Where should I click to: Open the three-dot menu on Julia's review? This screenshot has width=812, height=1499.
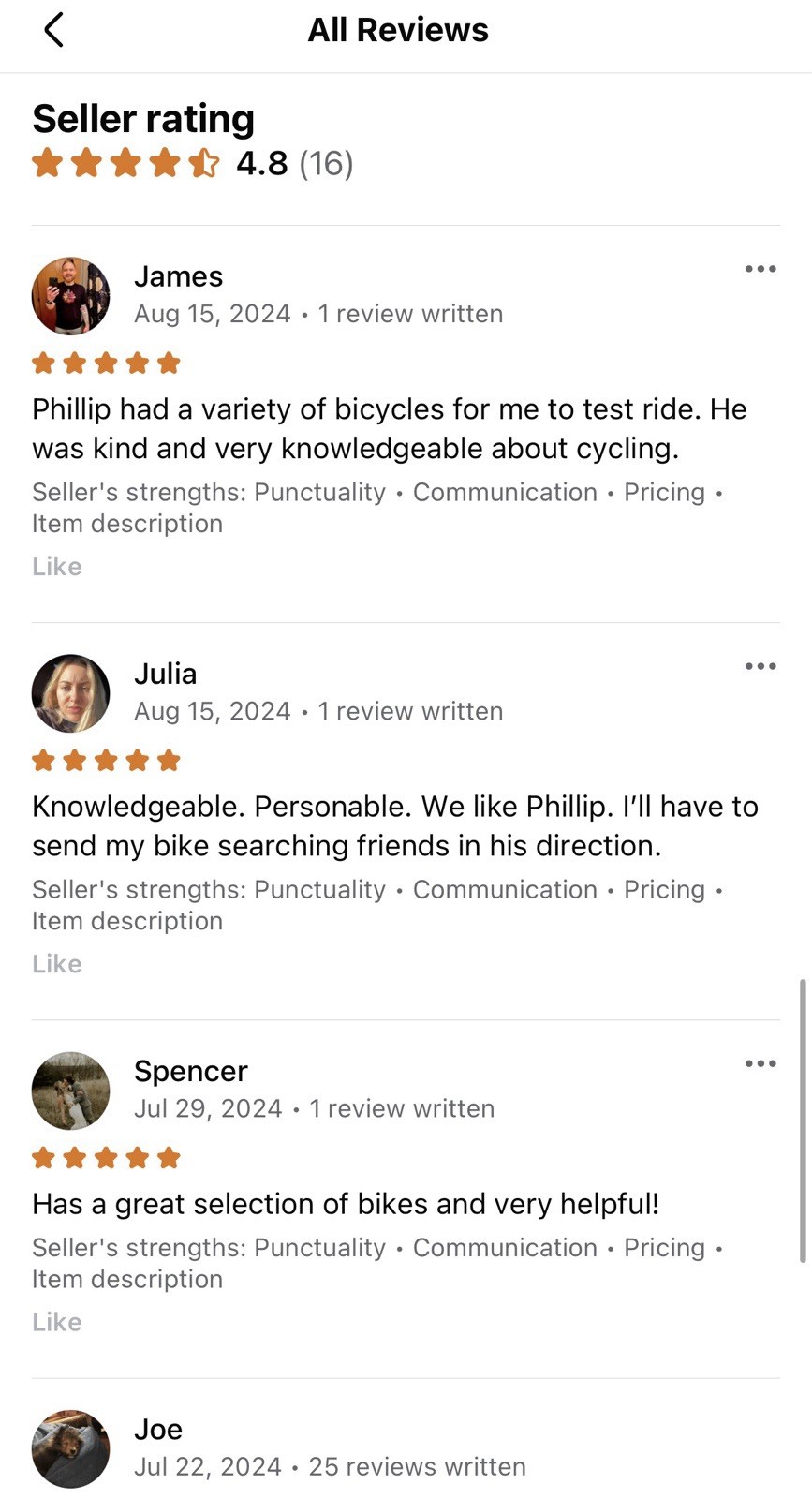760,666
